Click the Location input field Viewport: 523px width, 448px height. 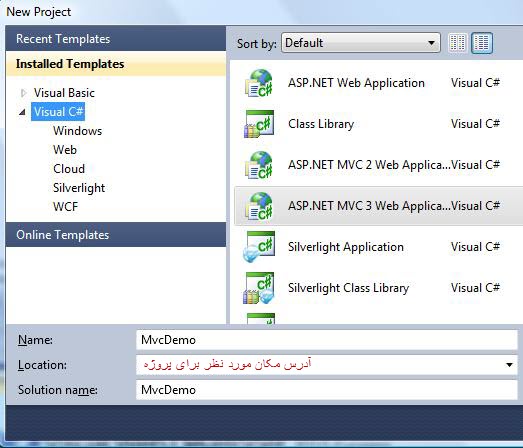coord(327,365)
